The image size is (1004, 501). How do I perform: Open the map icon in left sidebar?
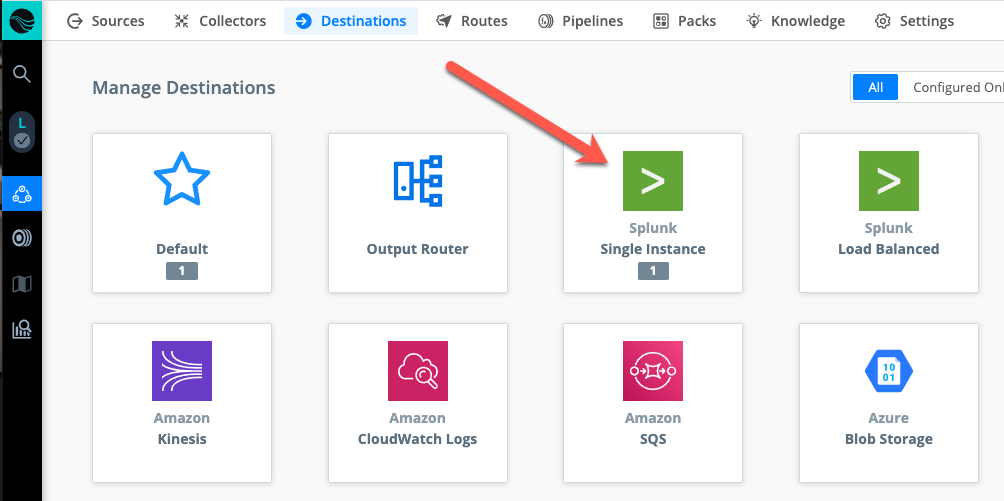(x=22, y=284)
